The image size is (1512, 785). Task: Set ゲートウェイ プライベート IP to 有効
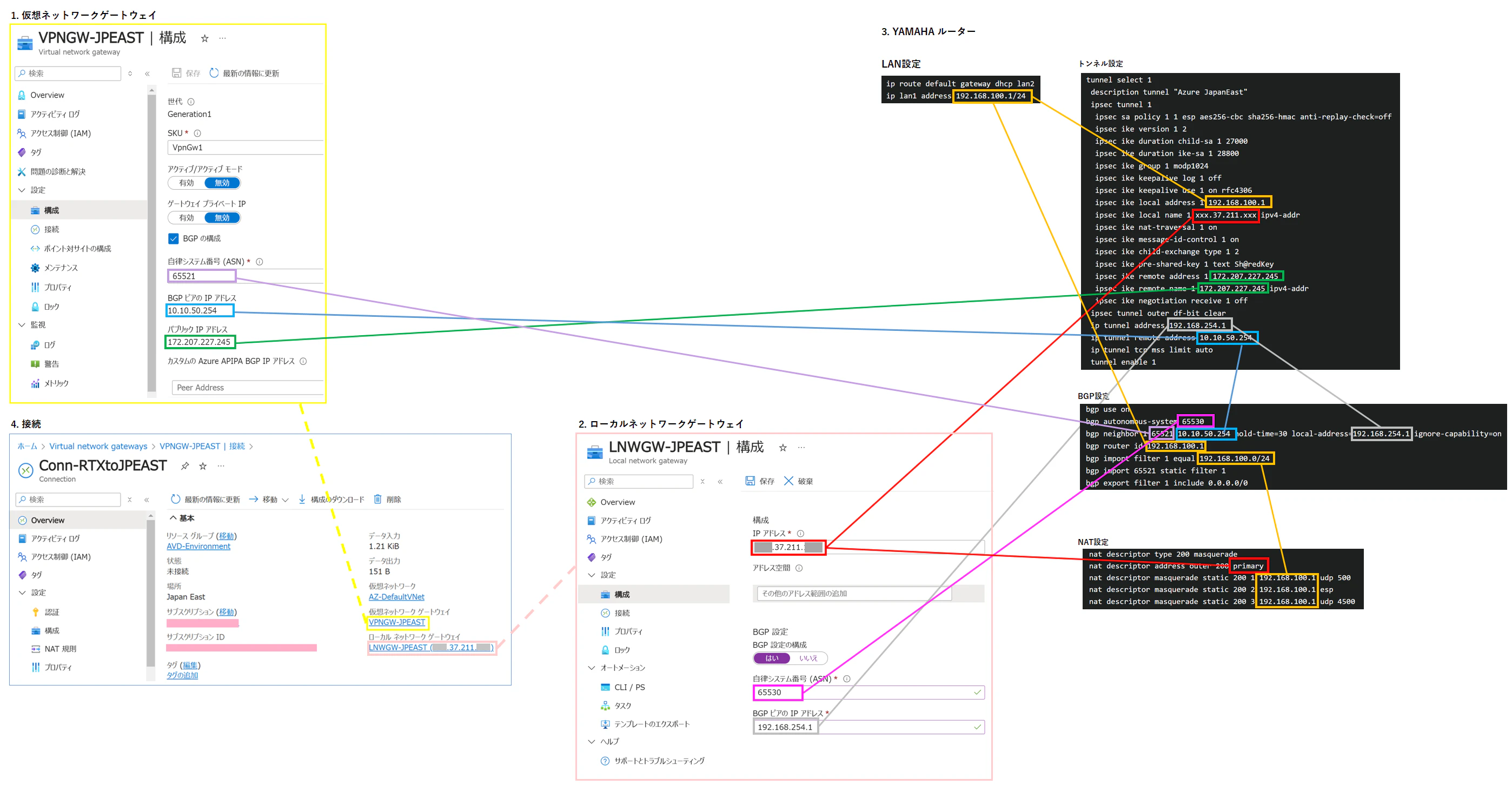[x=187, y=218]
